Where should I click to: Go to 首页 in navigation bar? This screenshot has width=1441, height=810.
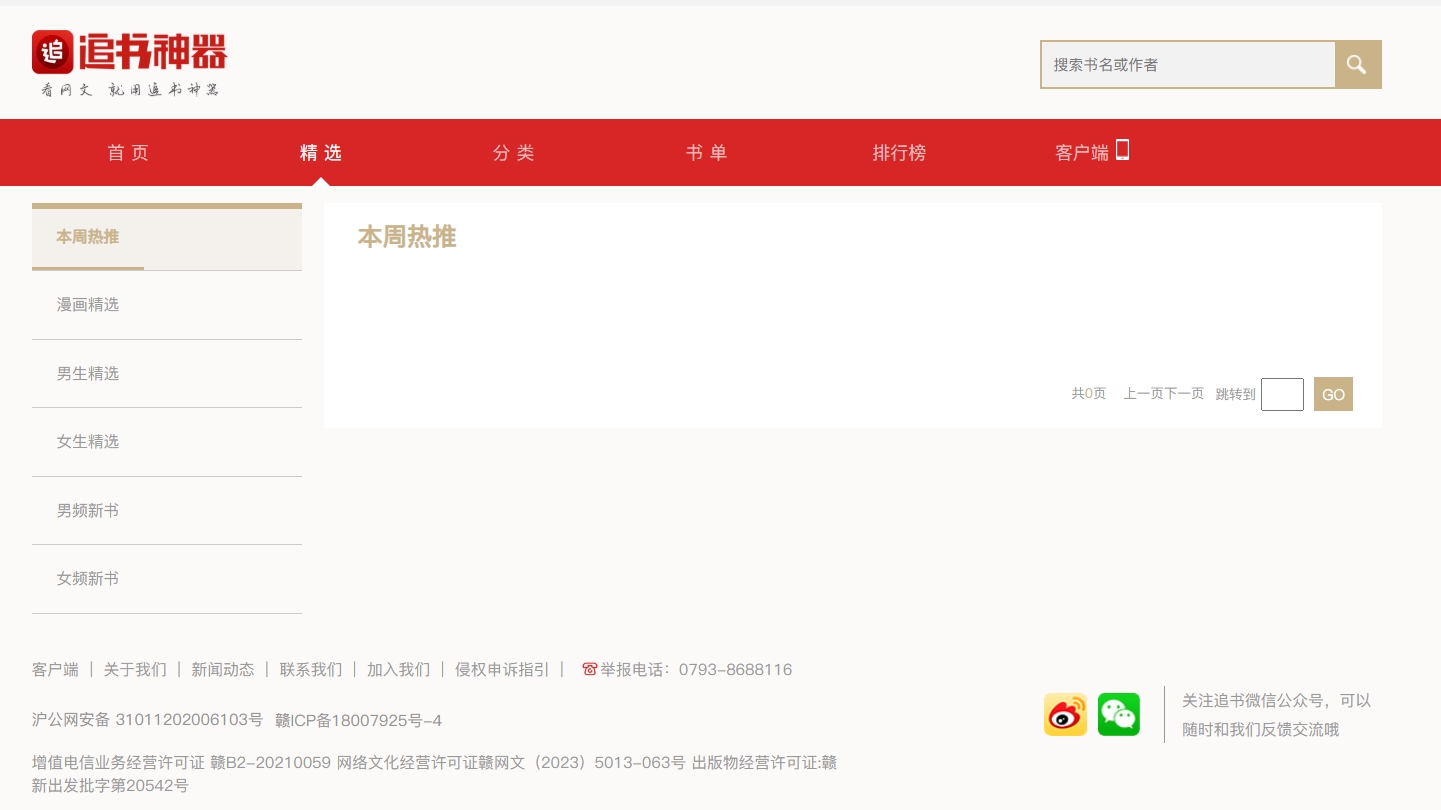128,153
